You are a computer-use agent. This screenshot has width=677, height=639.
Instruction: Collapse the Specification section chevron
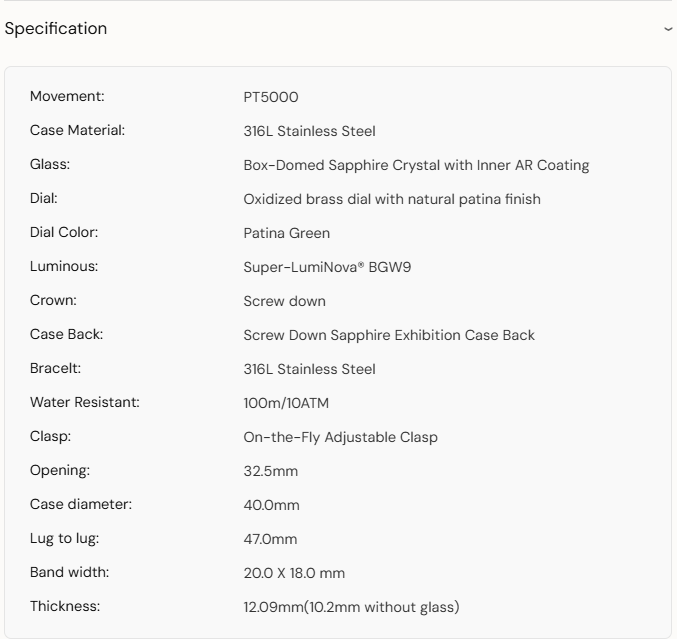pos(668,29)
